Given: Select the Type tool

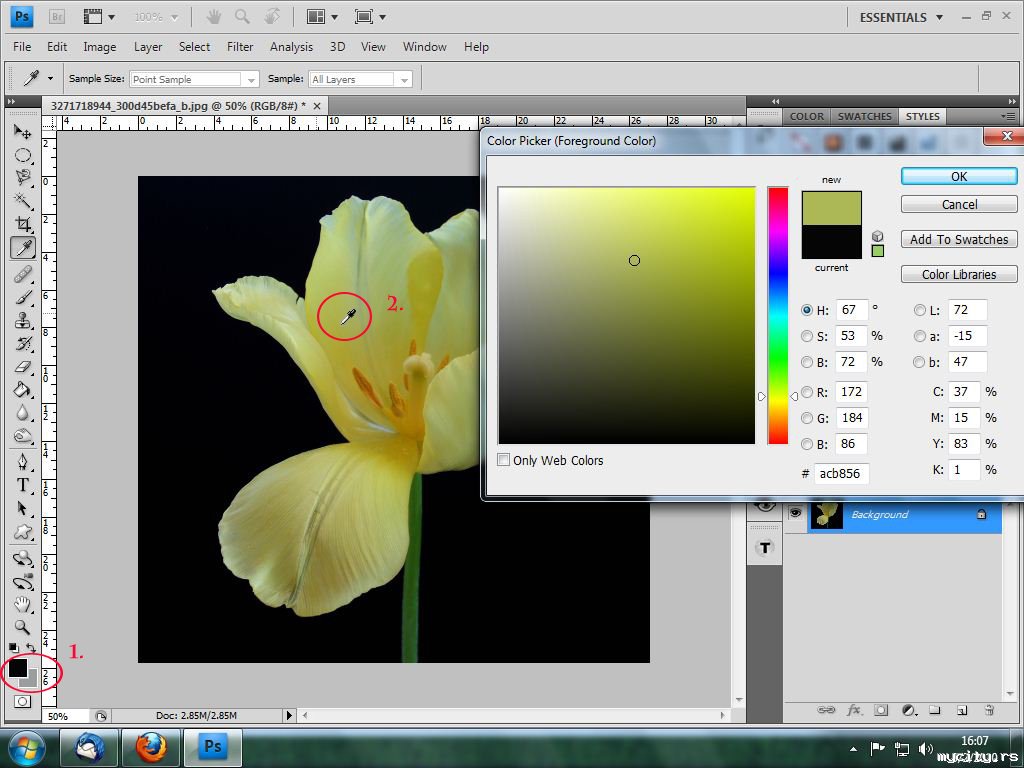Looking at the screenshot, I should point(23,485).
